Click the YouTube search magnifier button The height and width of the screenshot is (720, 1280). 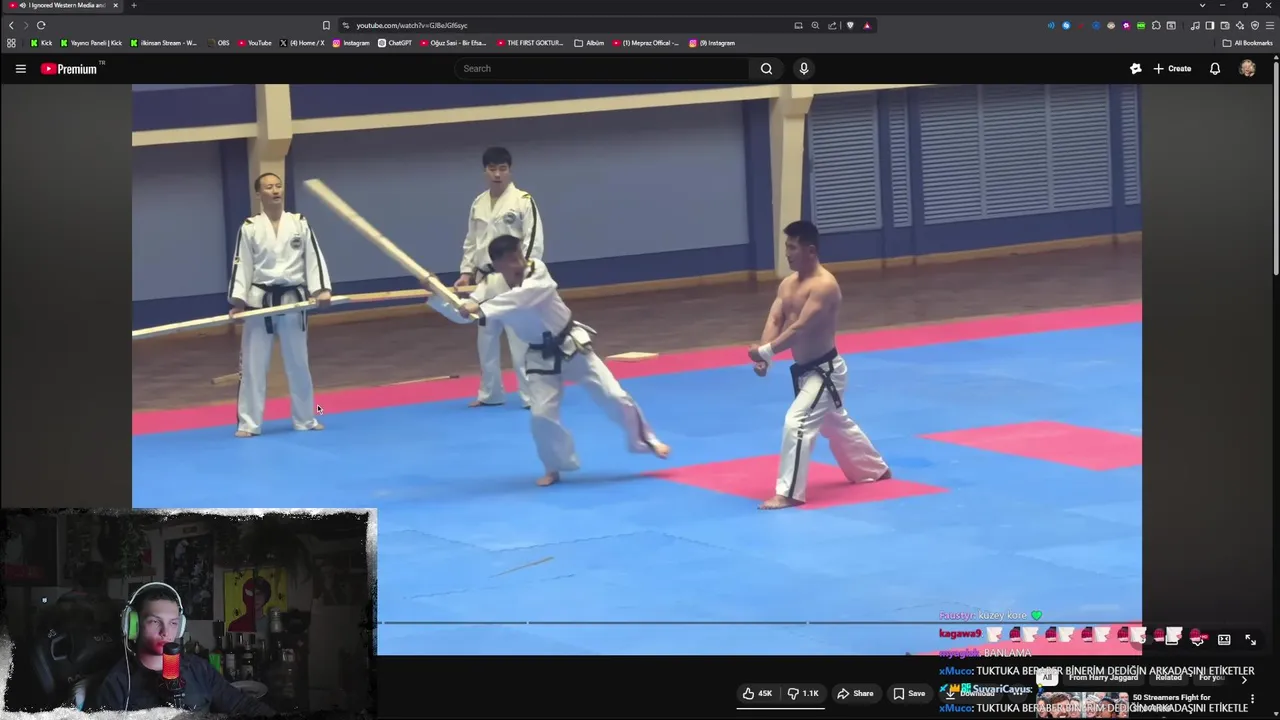point(766,69)
